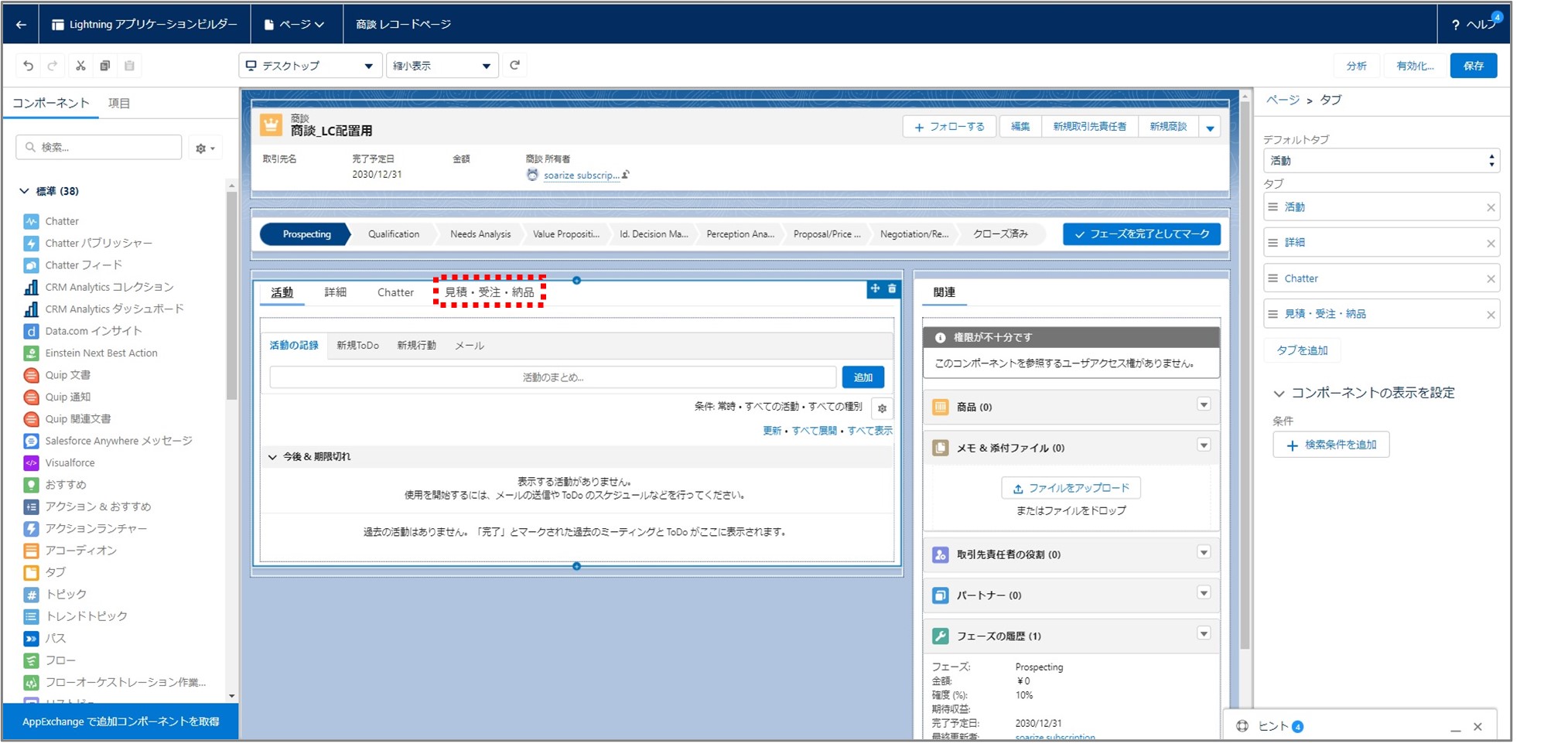Collapse the コンポーネントの表示を設定 section
Screen dimensions: 1568x747
click(1279, 394)
